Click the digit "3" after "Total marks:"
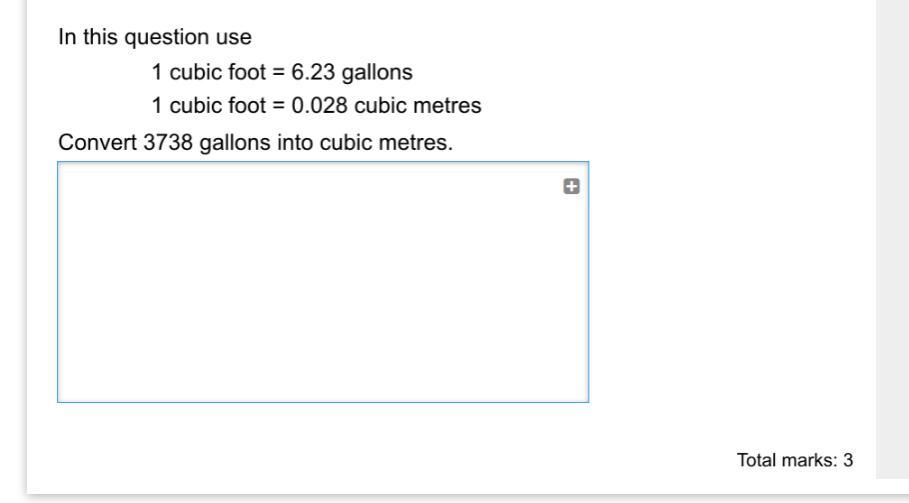Screen dimensions: 909x503 [x=848, y=460]
